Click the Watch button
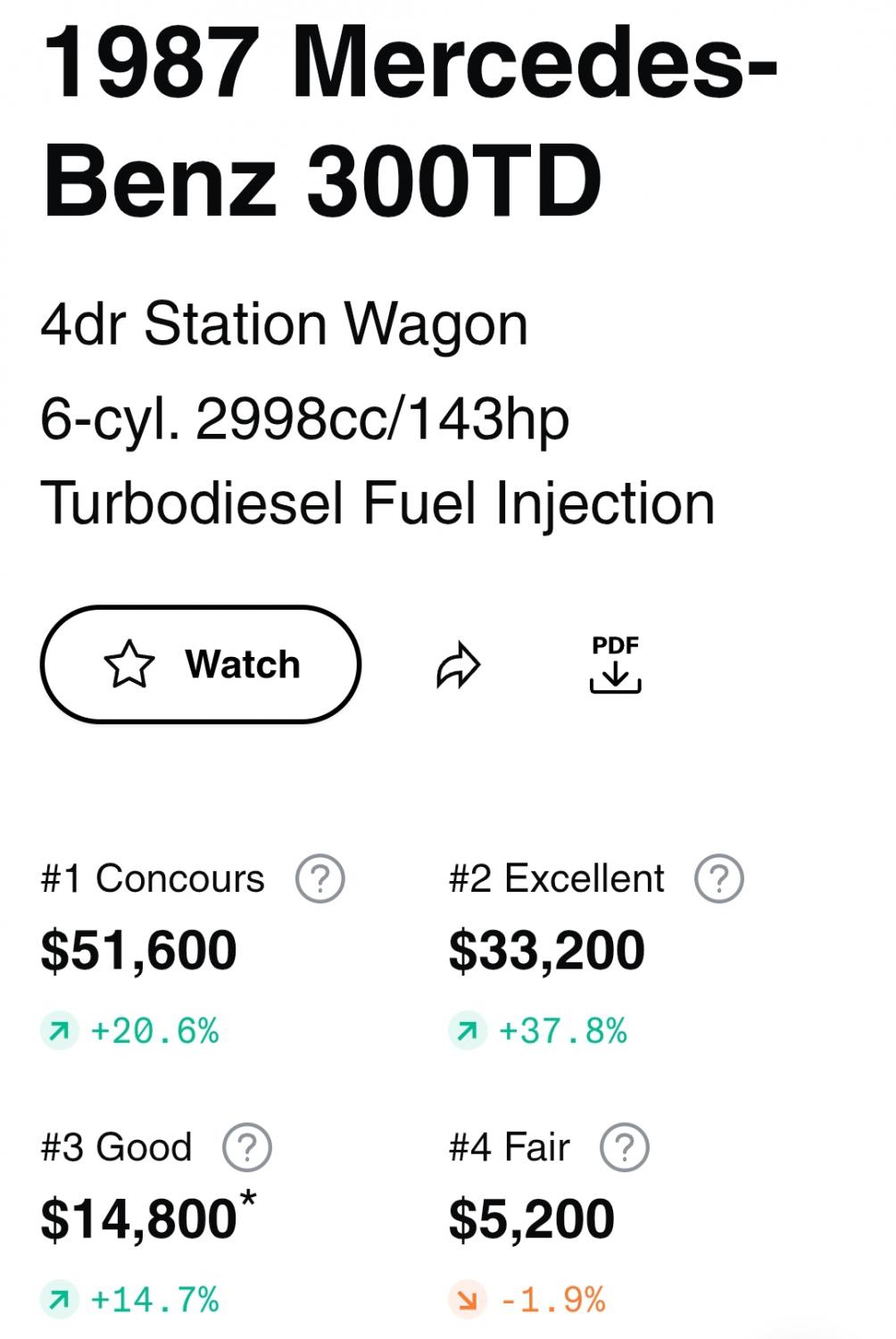This screenshot has width=896, height=1339. coord(200,664)
